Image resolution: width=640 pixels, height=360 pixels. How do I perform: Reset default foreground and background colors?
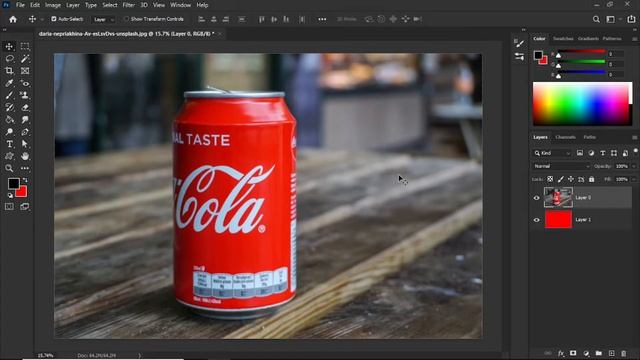pos(10,196)
